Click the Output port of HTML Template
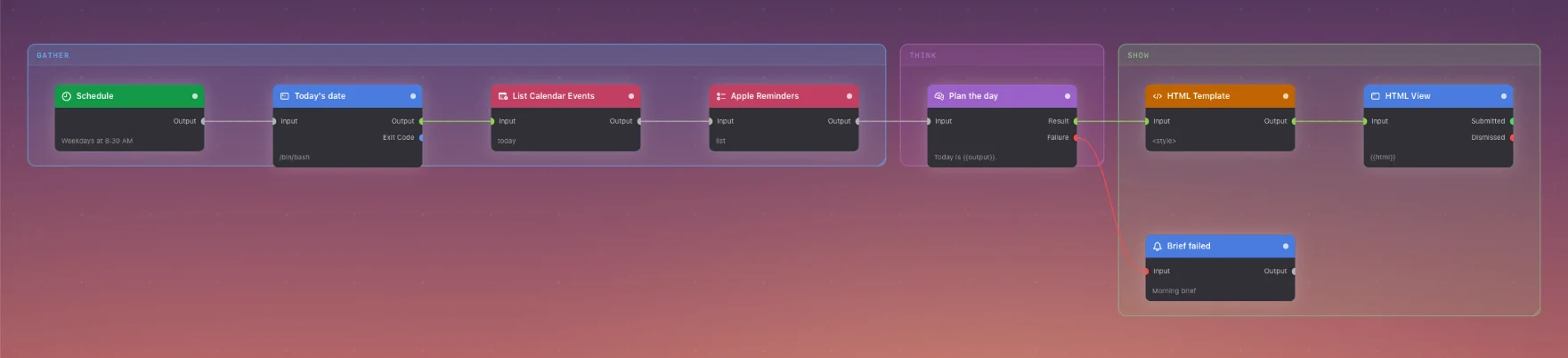1568x358 pixels. pos(1295,121)
